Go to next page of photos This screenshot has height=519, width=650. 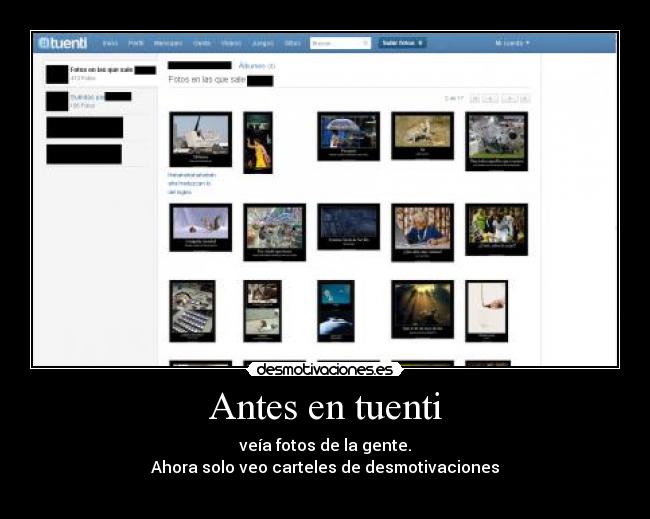tap(510, 99)
